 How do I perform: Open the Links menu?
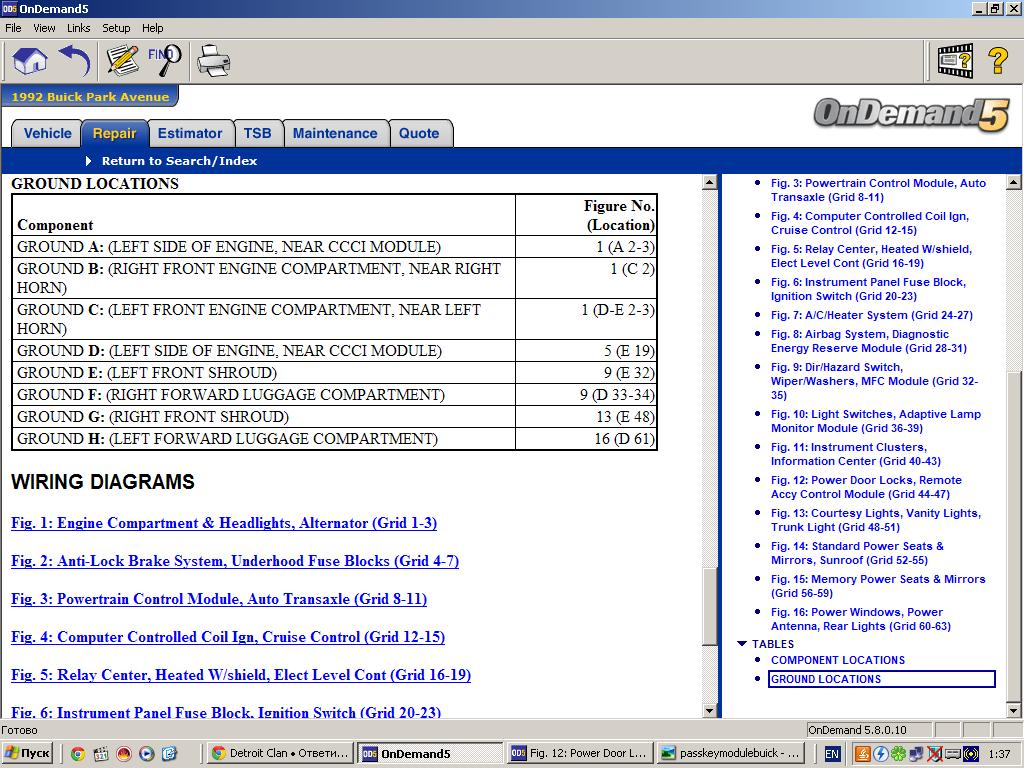coord(78,28)
